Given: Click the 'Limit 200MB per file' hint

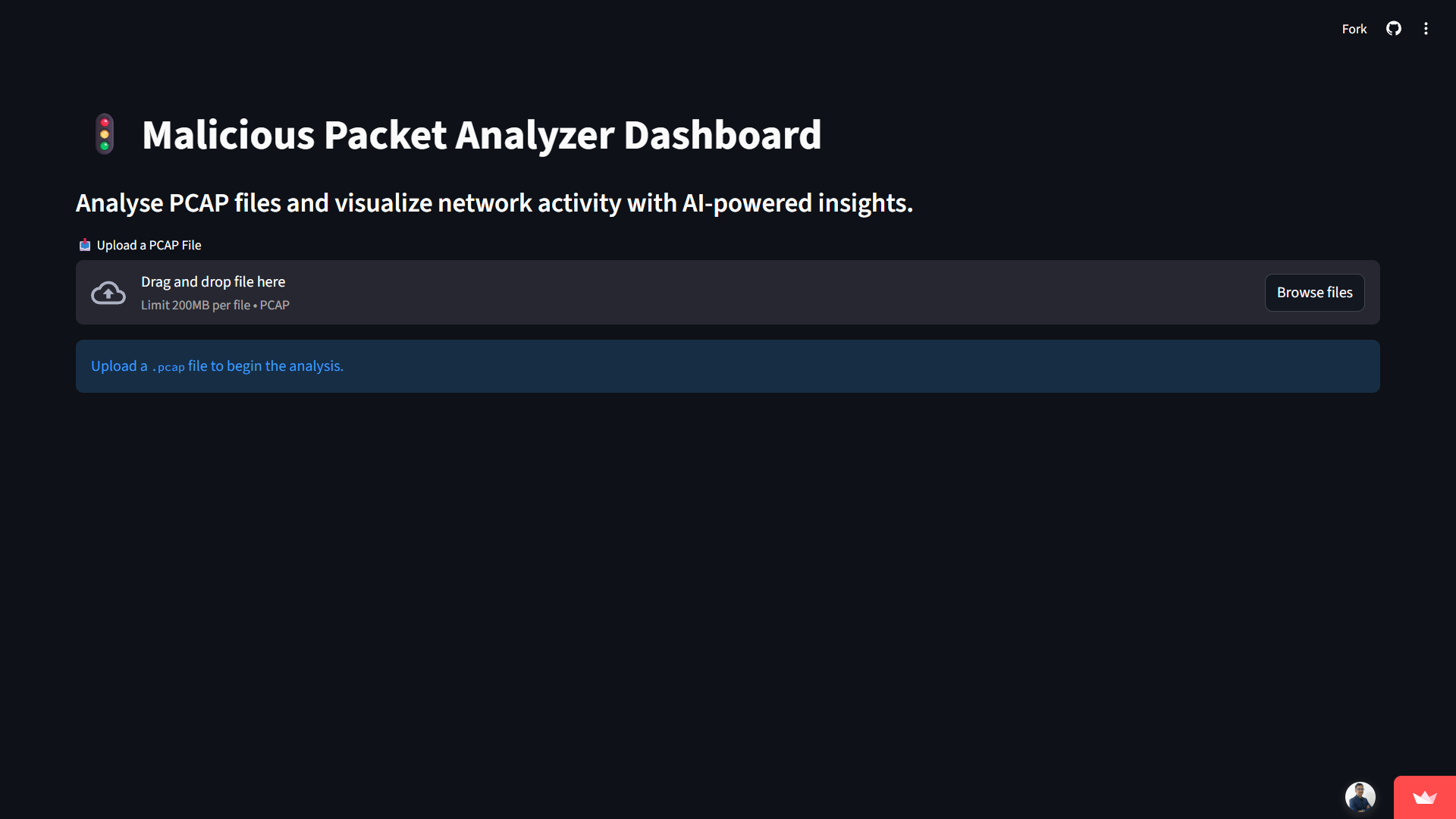Looking at the screenshot, I should point(196,305).
